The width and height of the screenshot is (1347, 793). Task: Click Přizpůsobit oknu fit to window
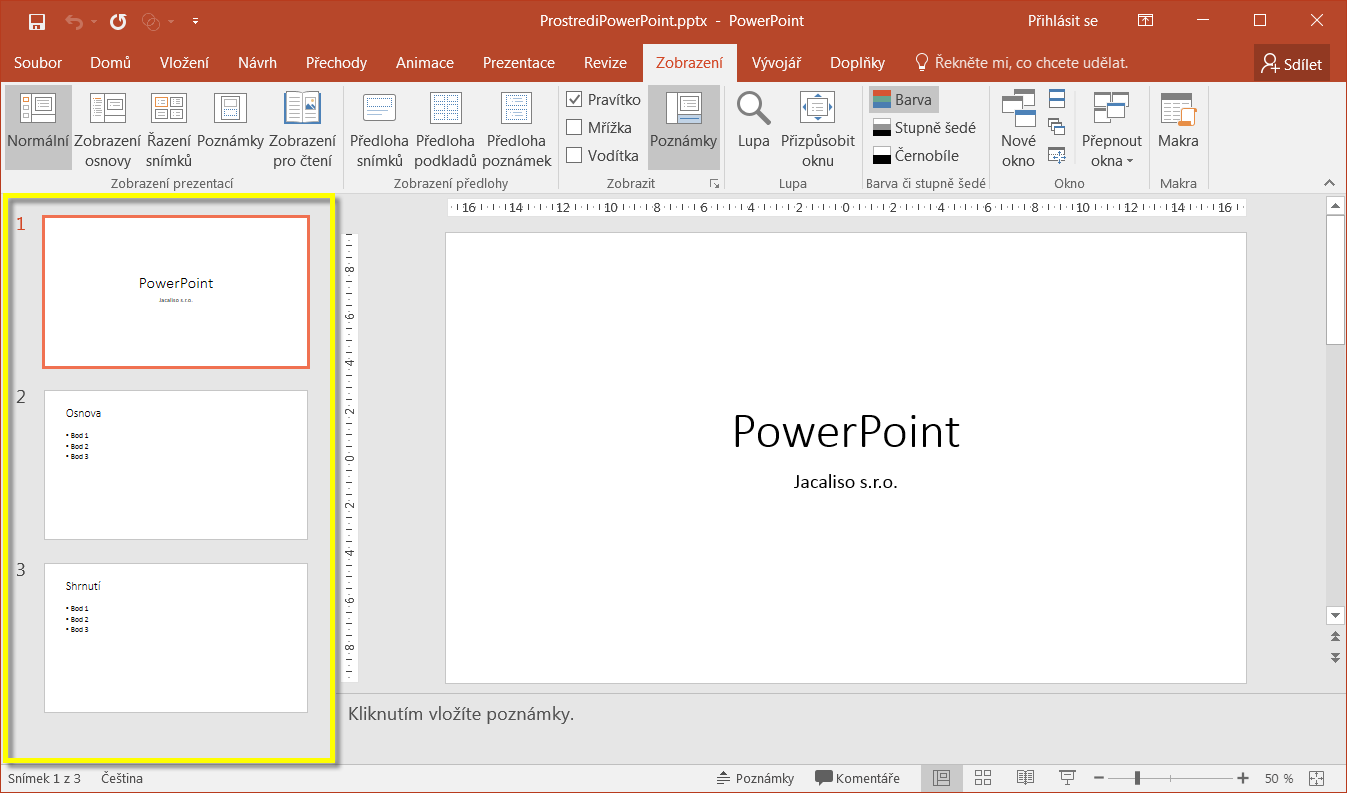818,127
